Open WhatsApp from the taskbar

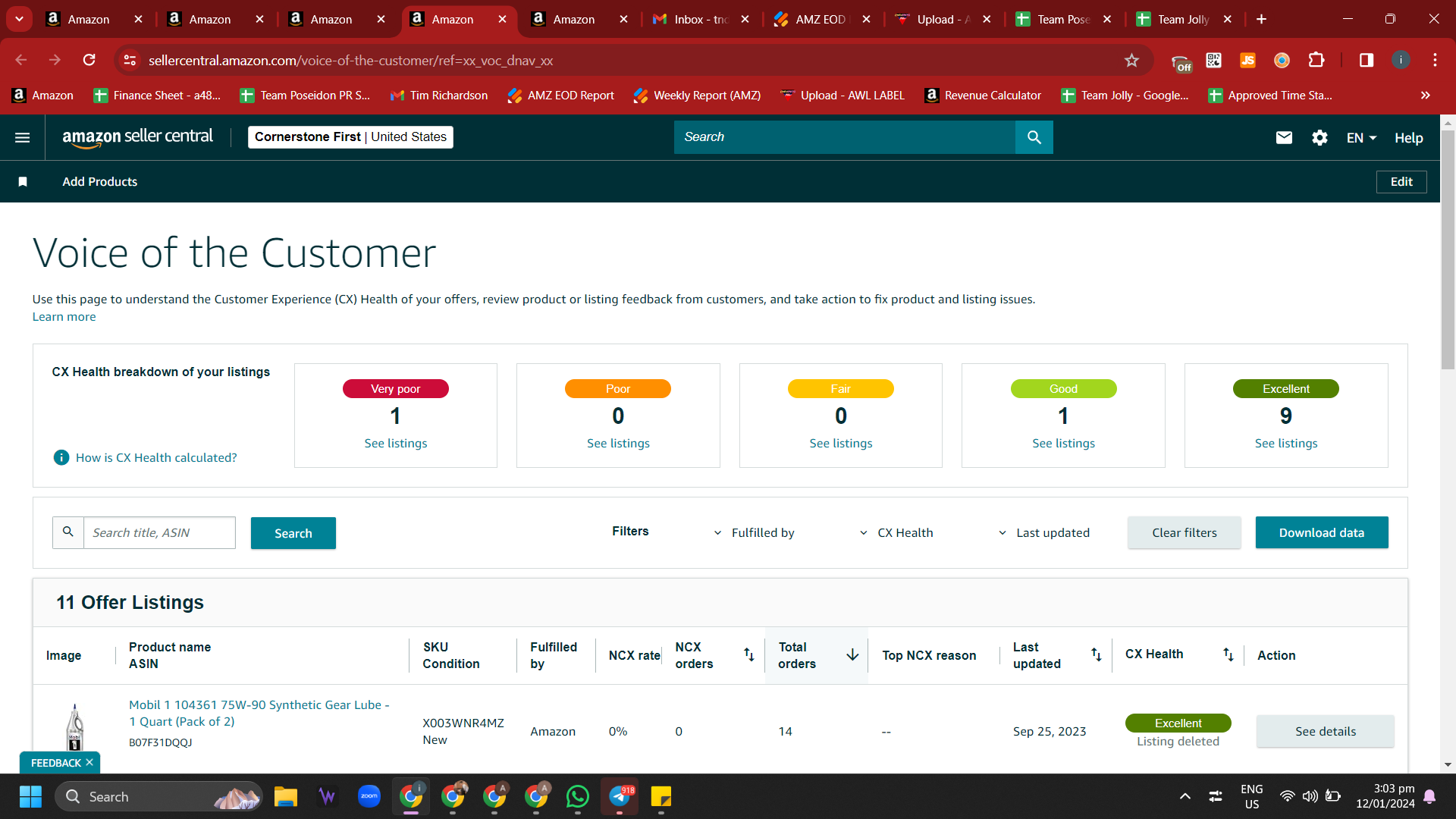click(x=578, y=796)
